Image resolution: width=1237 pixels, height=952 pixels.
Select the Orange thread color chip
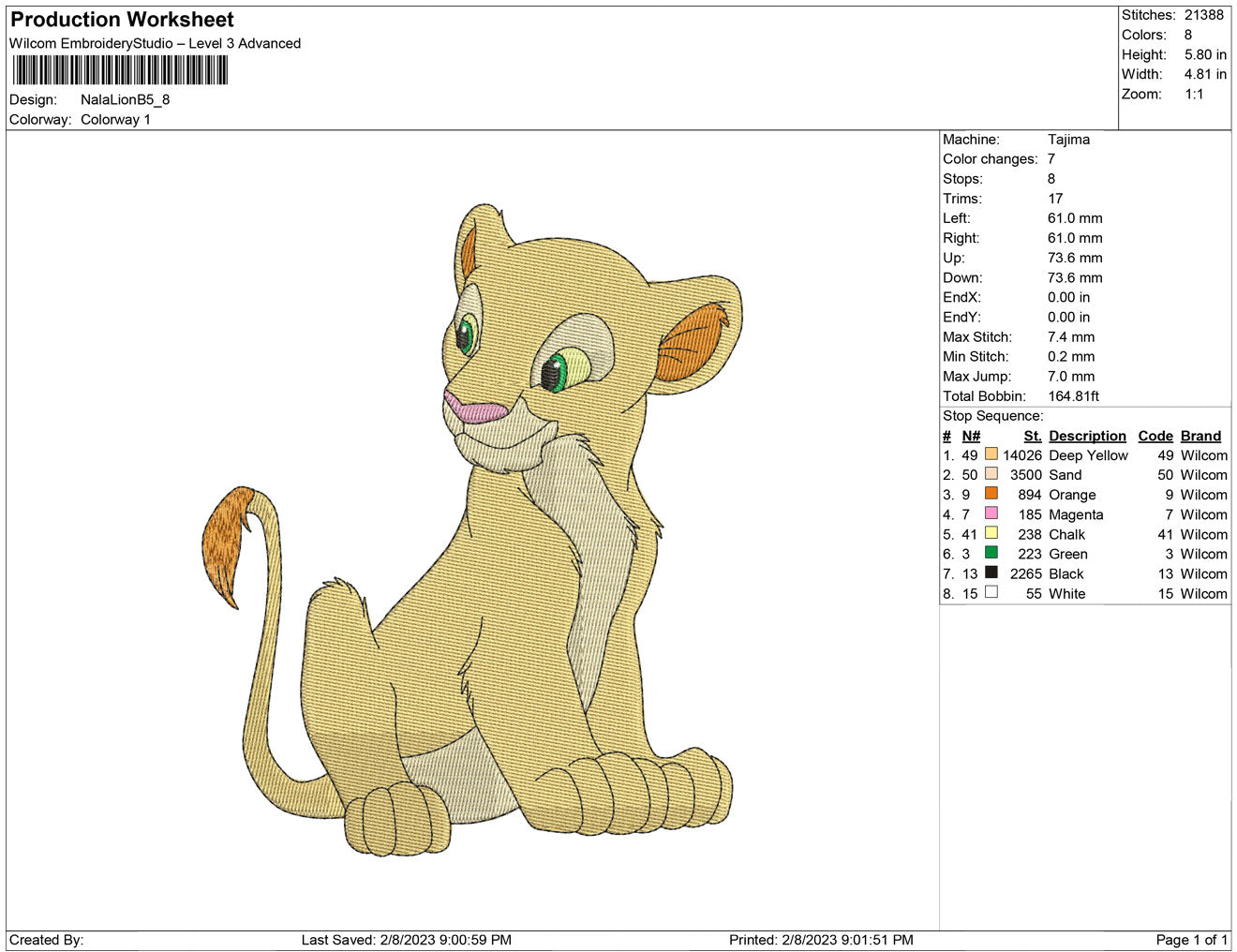991,495
